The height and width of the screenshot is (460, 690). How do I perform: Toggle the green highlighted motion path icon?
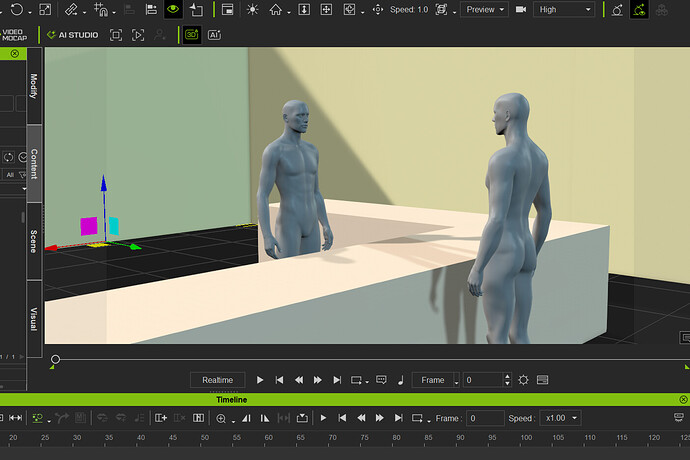point(639,9)
